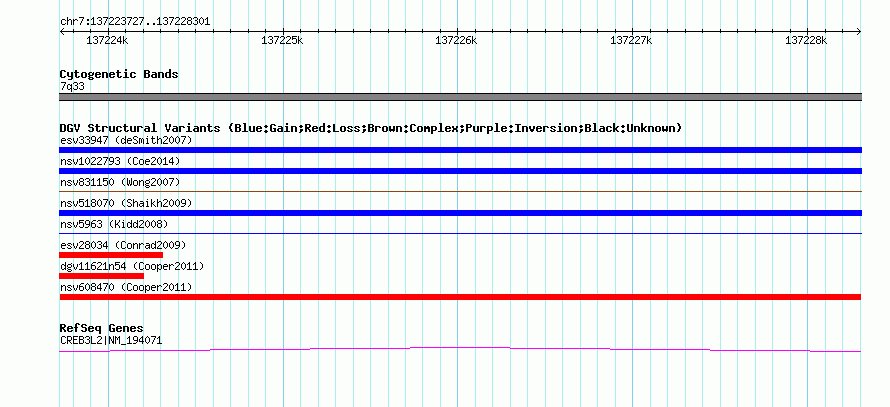Image resolution: width=890 pixels, height=407 pixels.
Task: Click the RefSeq Genes track title
Action: [x=102, y=328]
